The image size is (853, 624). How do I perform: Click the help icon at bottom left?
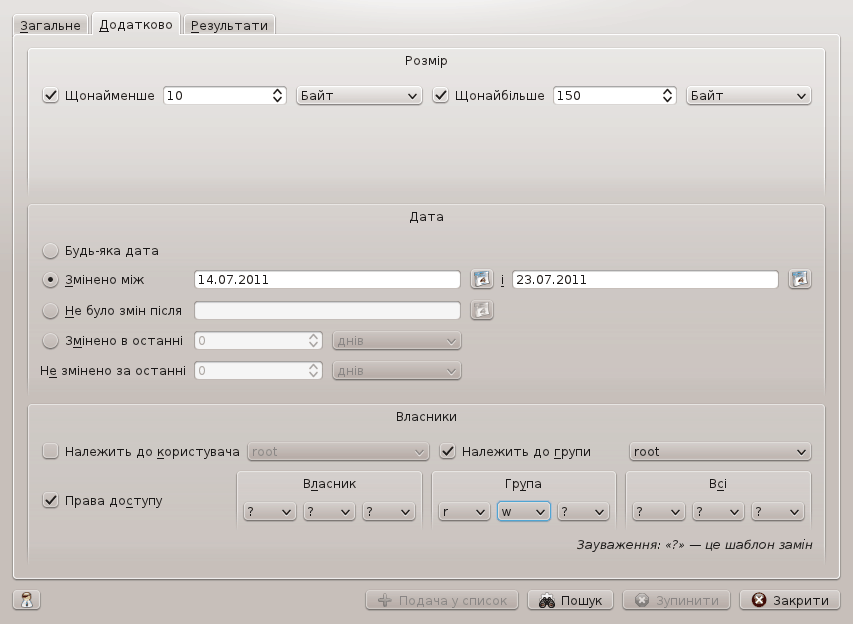pos(27,601)
